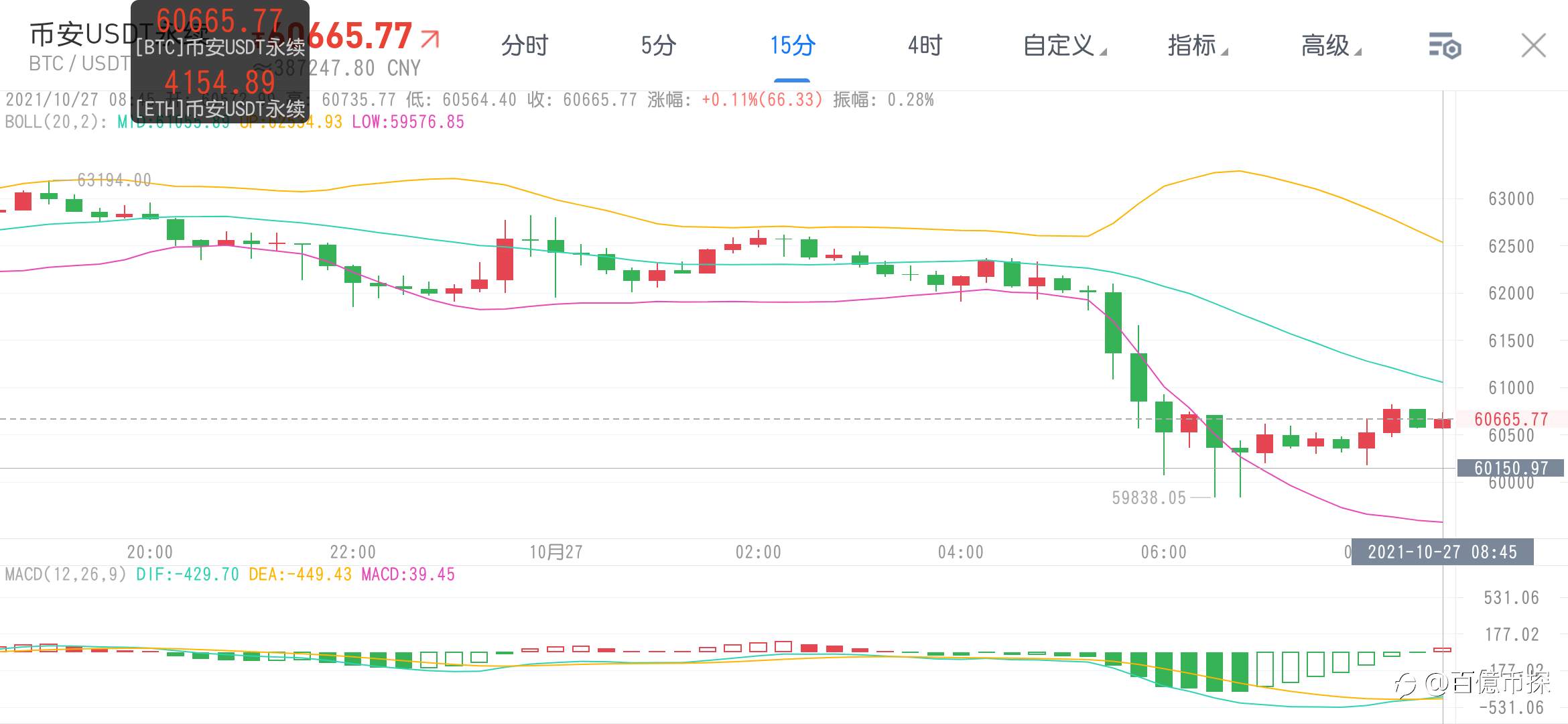Image resolution: width=1568 pixels, height=724 pixels.
Task: Click the 06:00 time axis label
Action: pyautogui.click(x=1164, y=552)
